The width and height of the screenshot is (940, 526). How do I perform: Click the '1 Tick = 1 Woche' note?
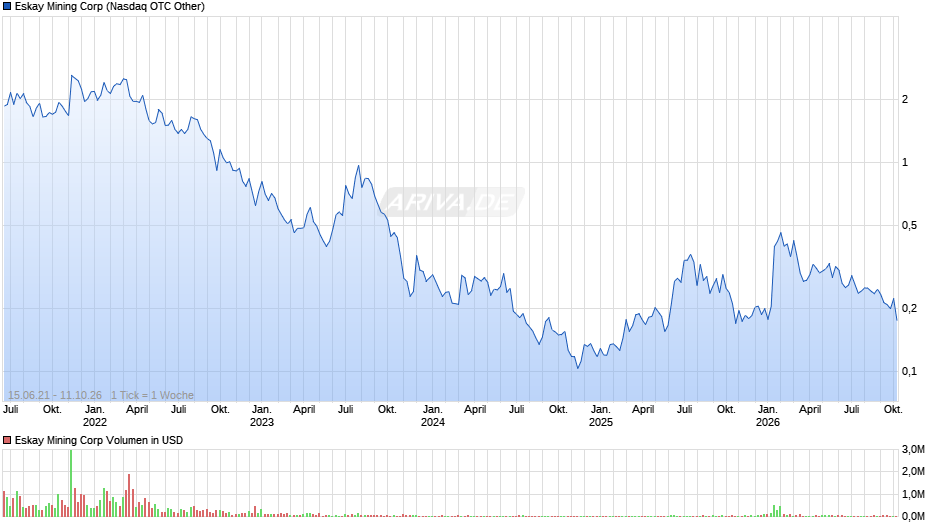click(152, 395)
